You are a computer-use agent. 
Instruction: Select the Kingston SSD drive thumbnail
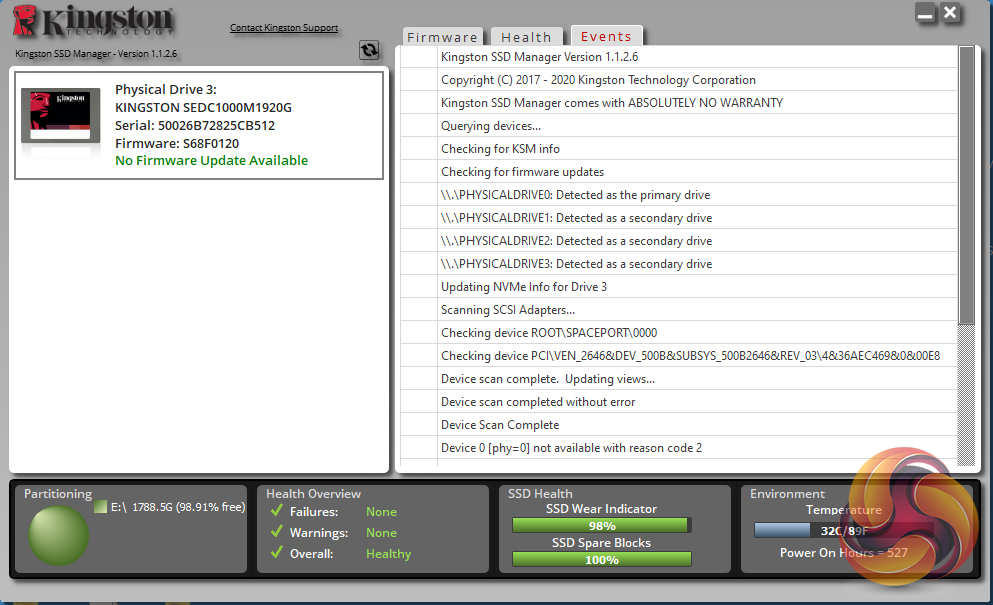click(61, 116)
